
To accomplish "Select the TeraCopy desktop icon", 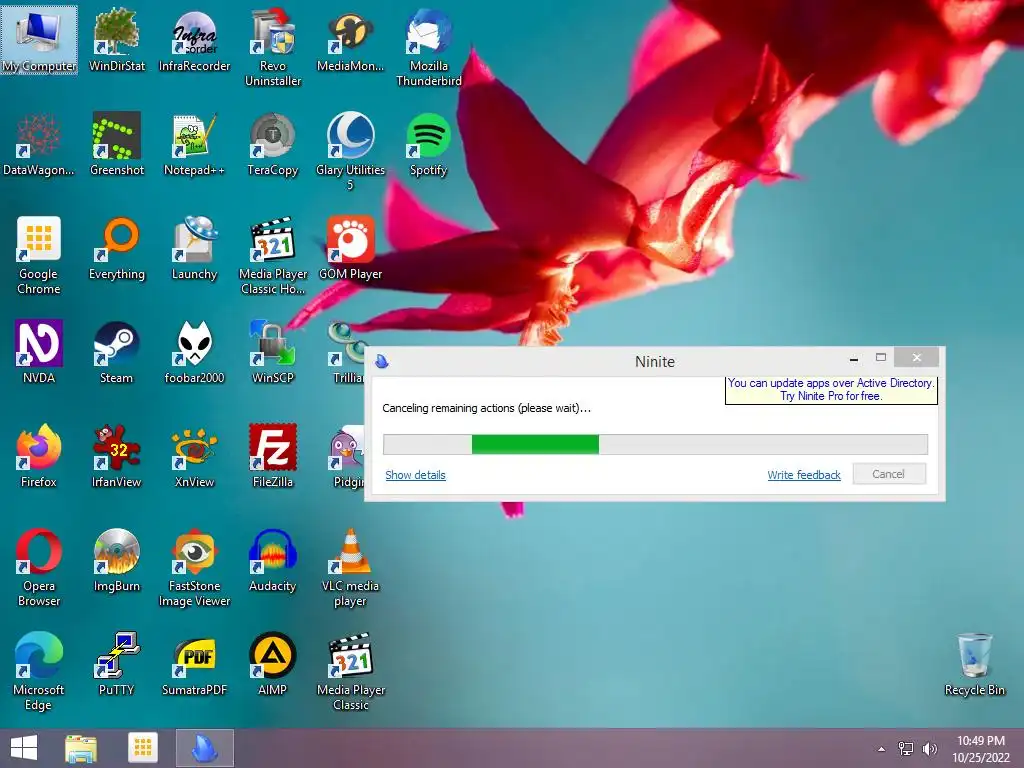I will (x=272, y=144).
